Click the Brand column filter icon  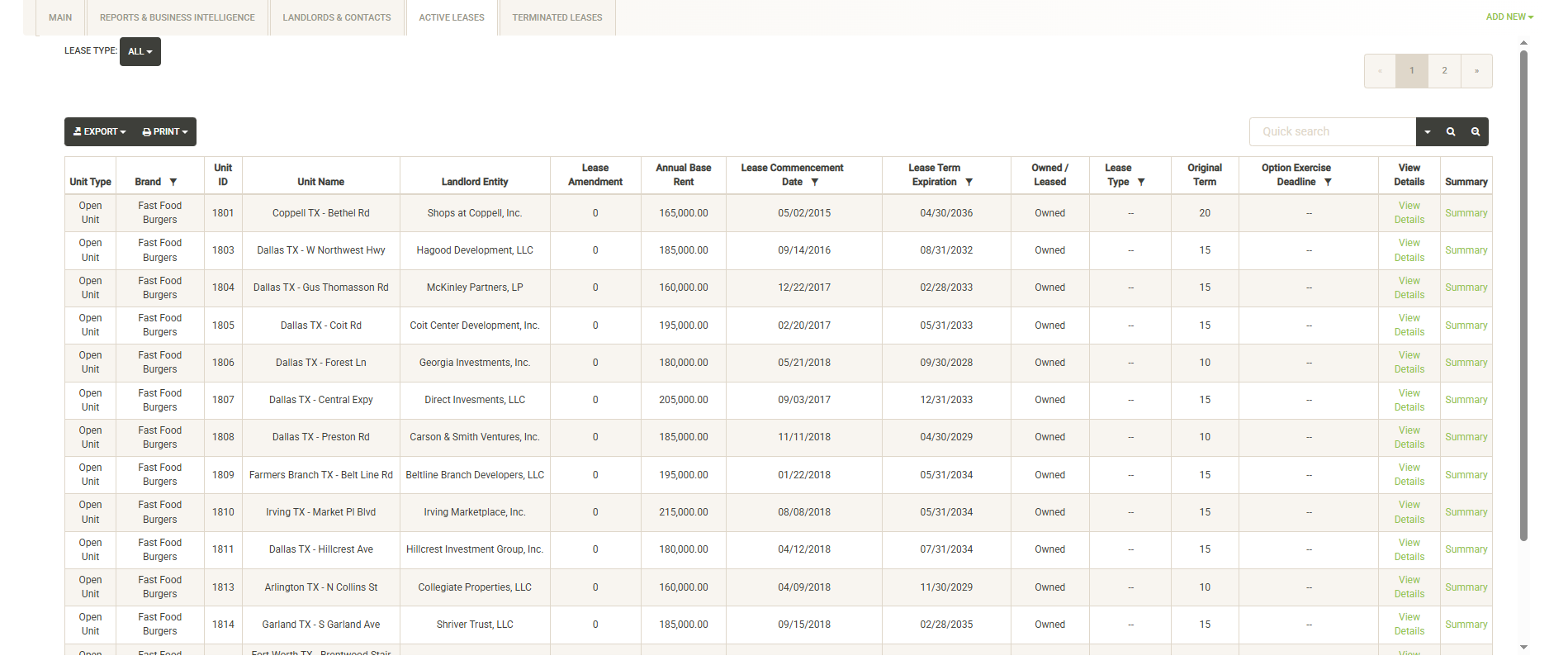173,182
